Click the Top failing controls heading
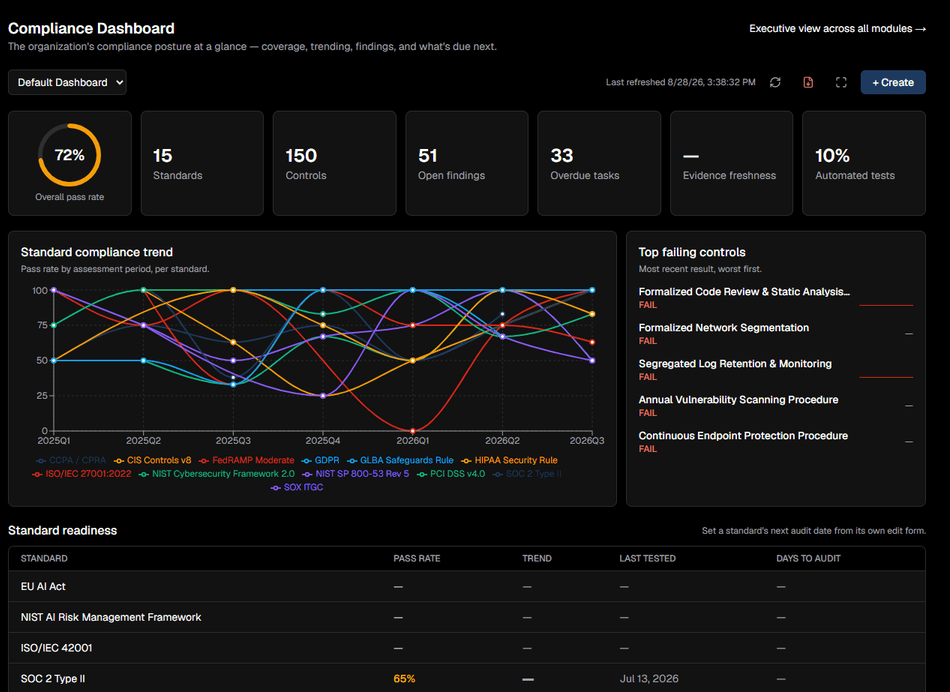 pos(692,252)
